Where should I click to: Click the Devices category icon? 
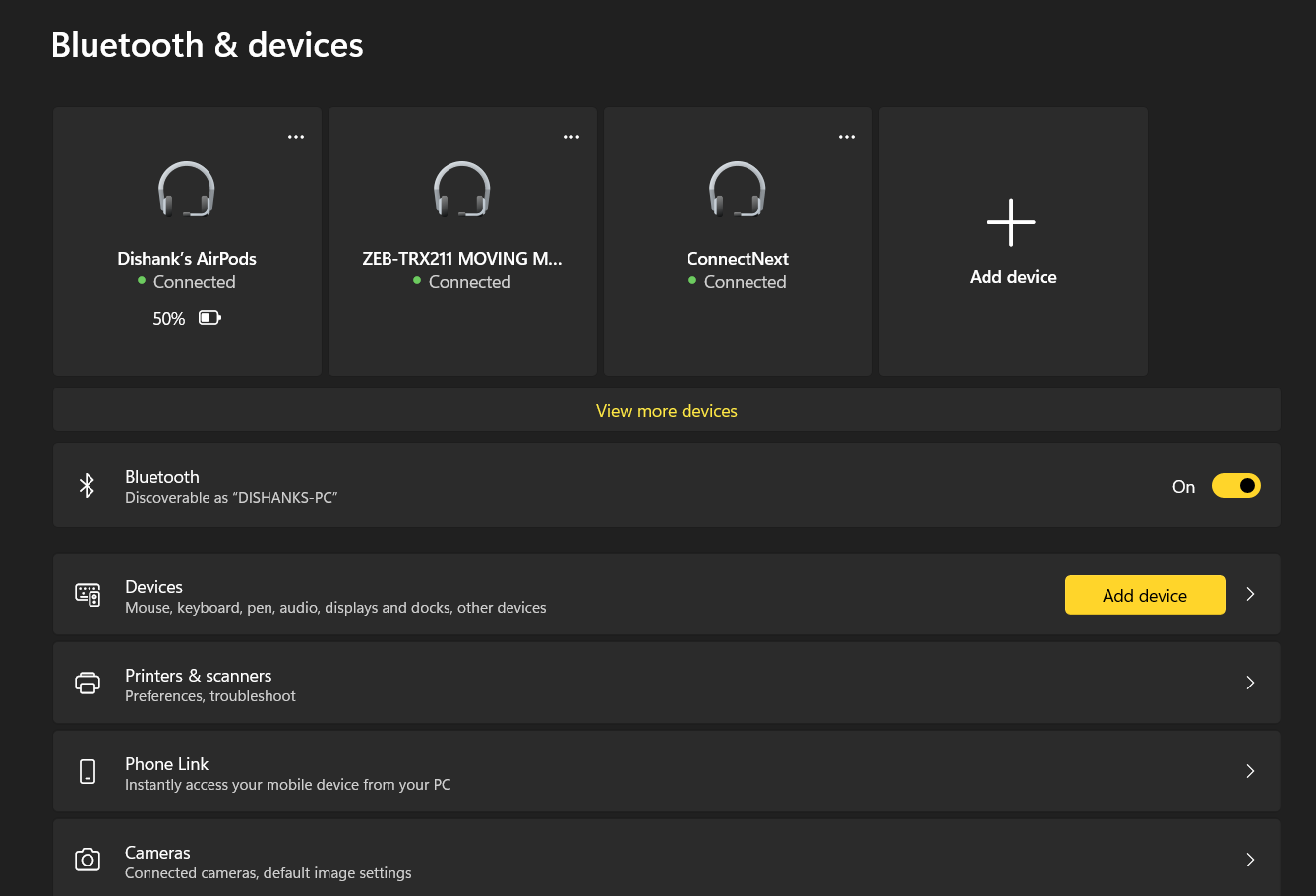click(x=88, y=594)
